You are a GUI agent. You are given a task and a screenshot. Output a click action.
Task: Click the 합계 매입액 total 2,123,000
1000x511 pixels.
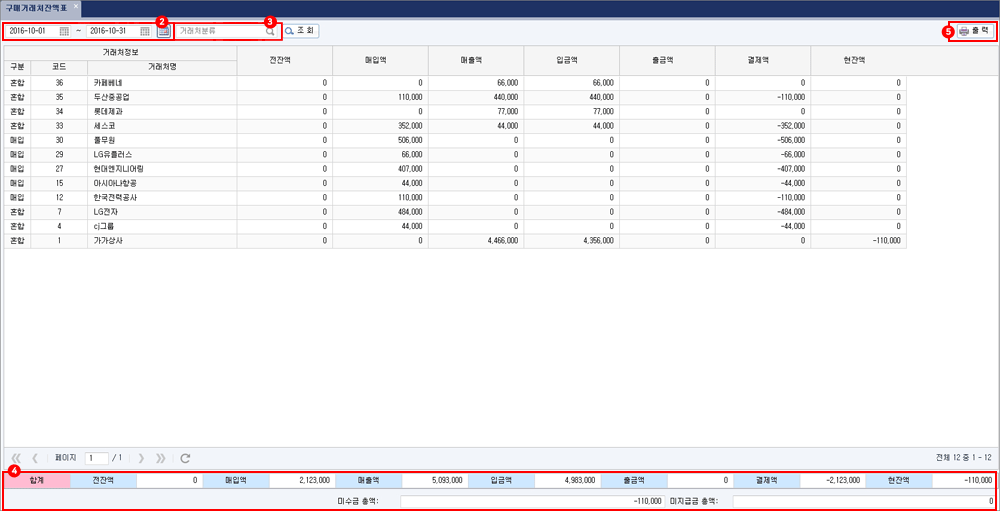point(300,480)
